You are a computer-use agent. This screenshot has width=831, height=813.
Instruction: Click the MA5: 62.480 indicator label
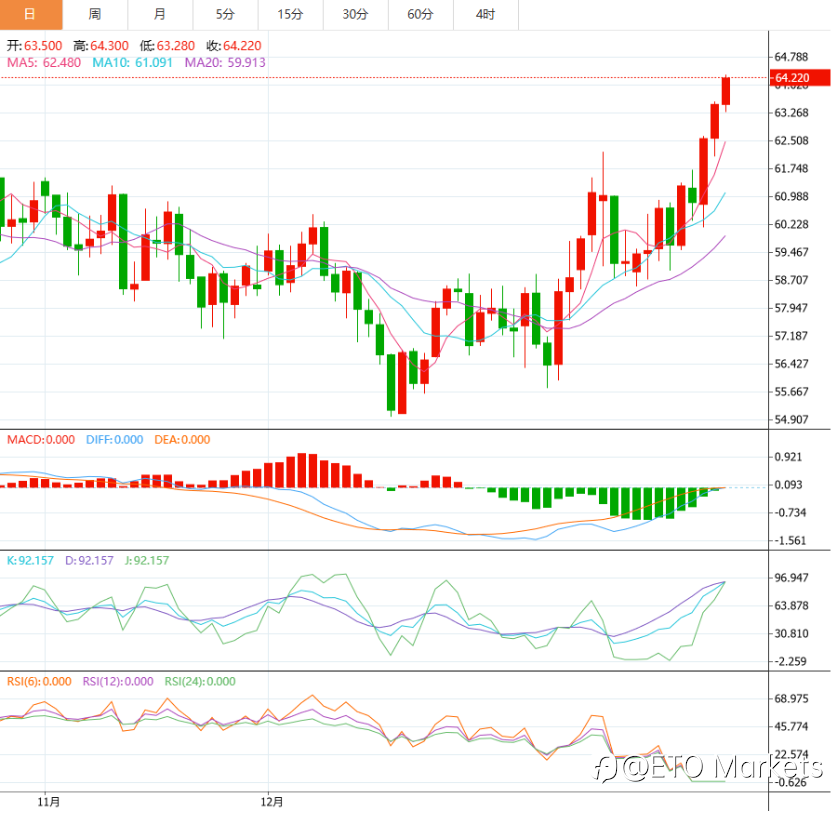point(44,63)
